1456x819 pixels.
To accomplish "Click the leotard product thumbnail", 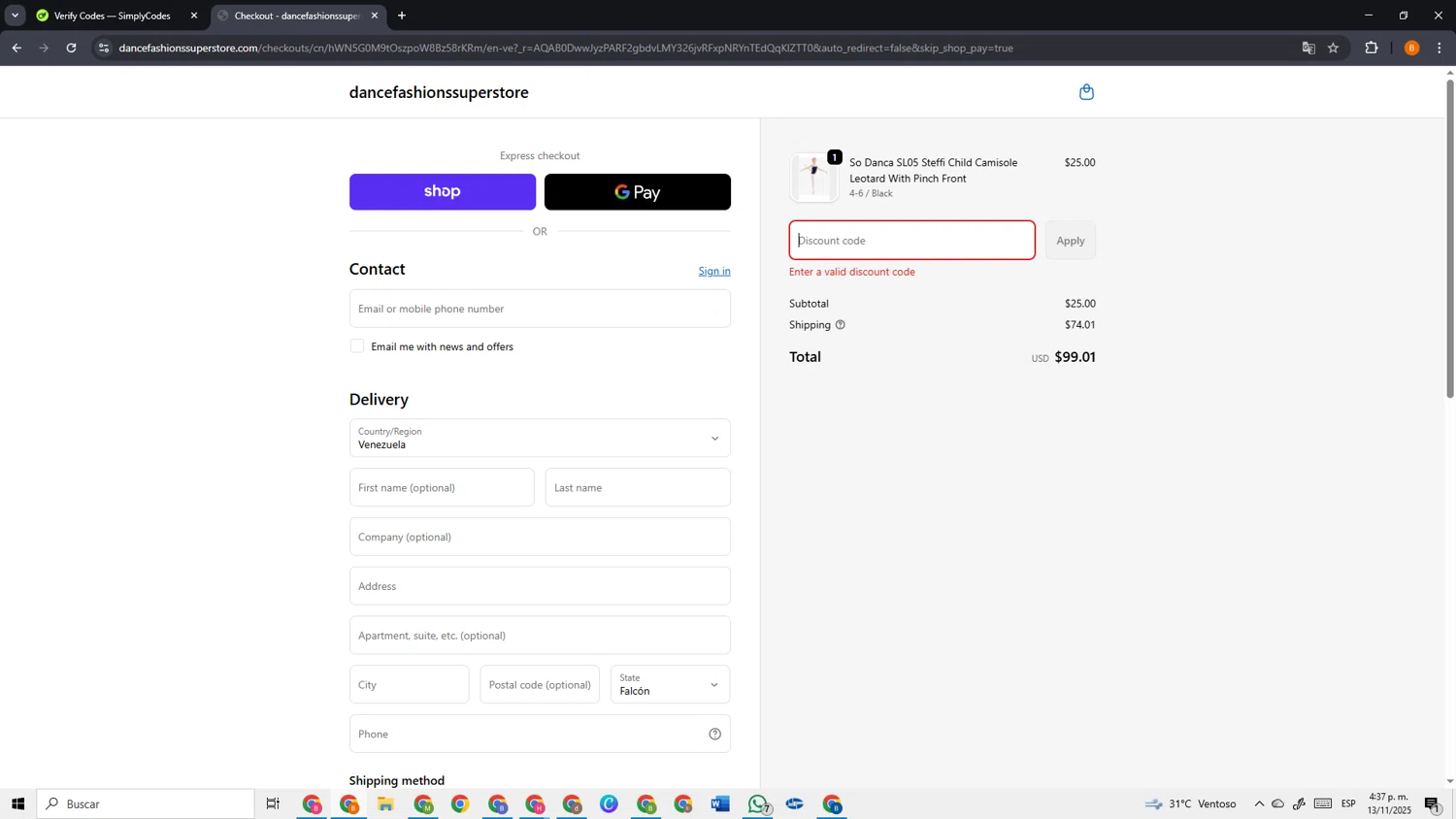I will coord(813,178).
